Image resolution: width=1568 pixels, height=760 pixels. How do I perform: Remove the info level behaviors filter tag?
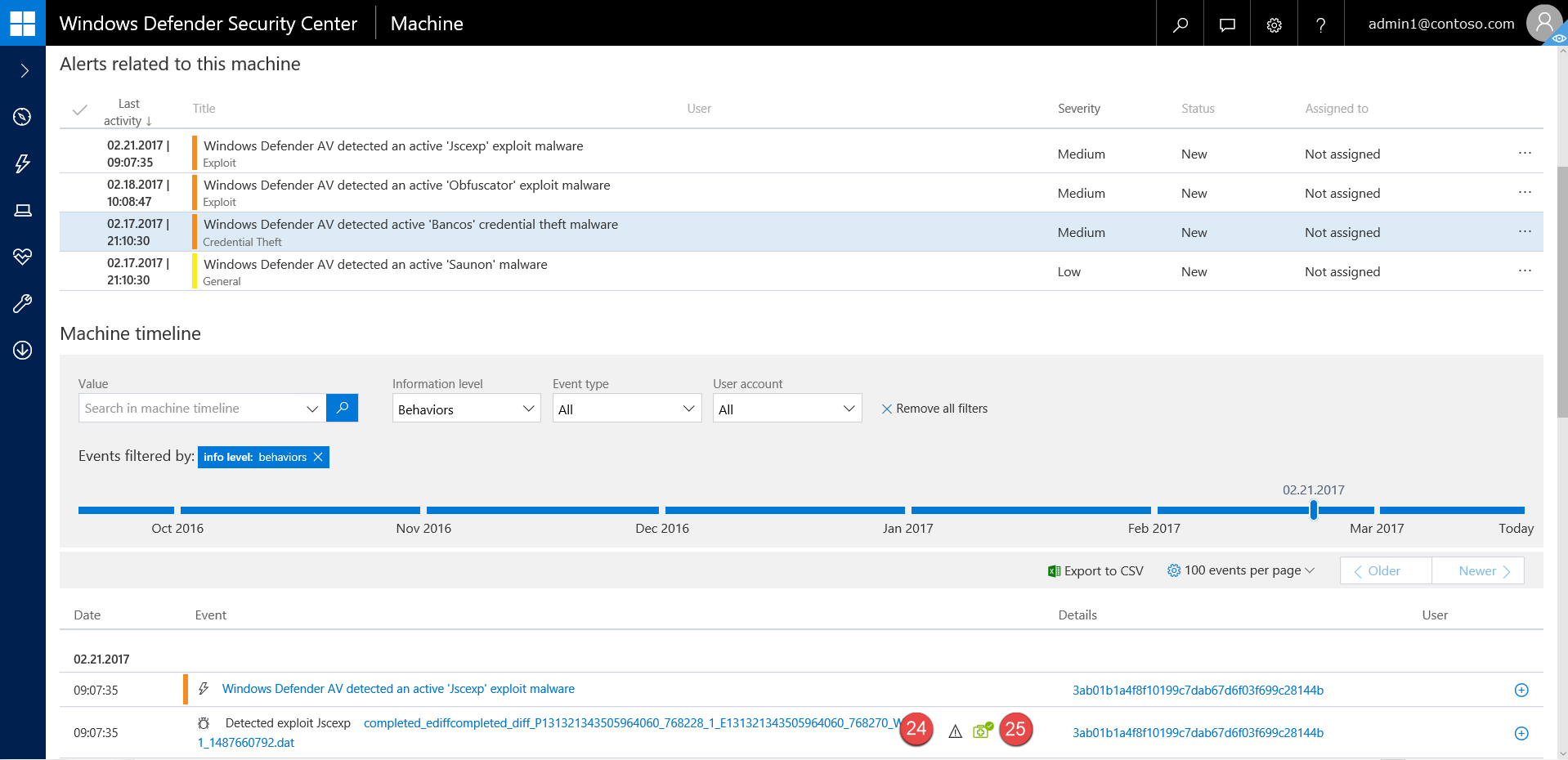318,457
